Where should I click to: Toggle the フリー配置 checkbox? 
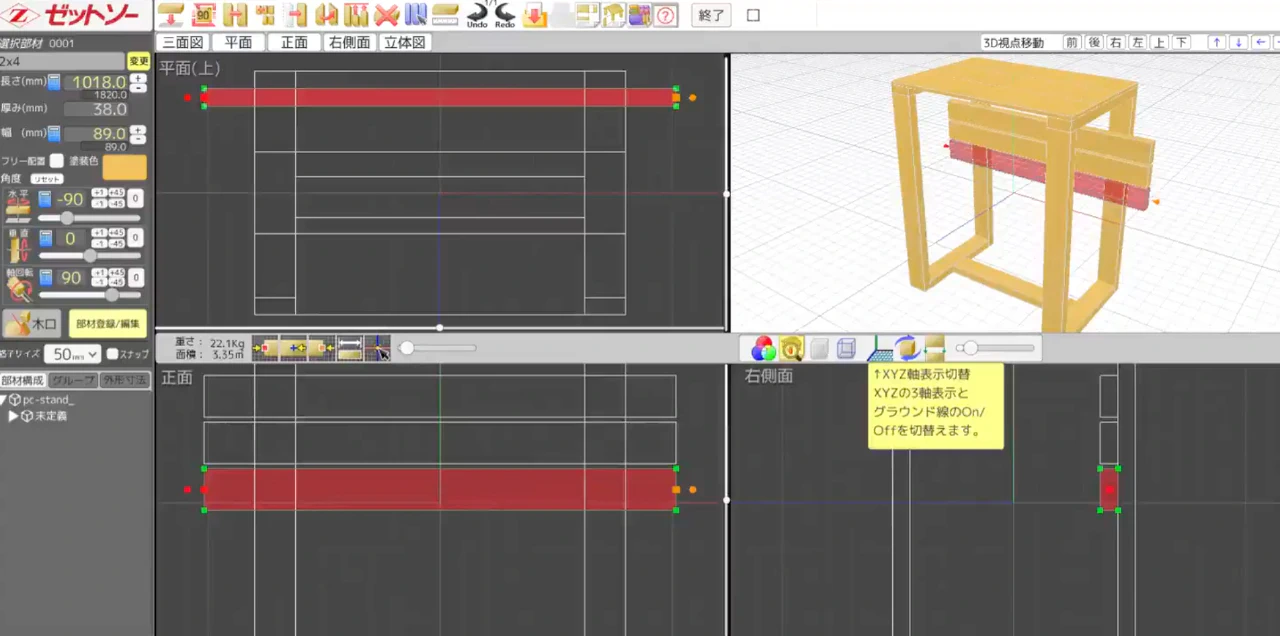[x=57, y=161]
